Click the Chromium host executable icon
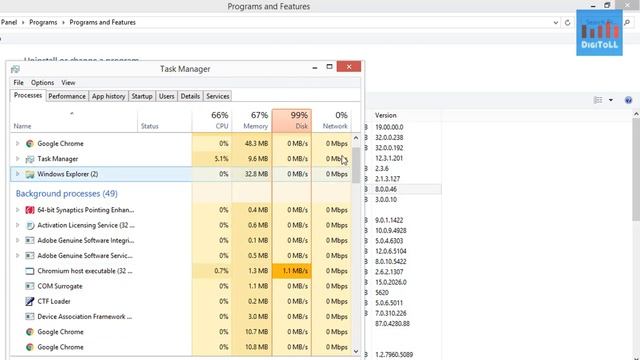This screenshot has width=640, height=360. tap(29, 271)
